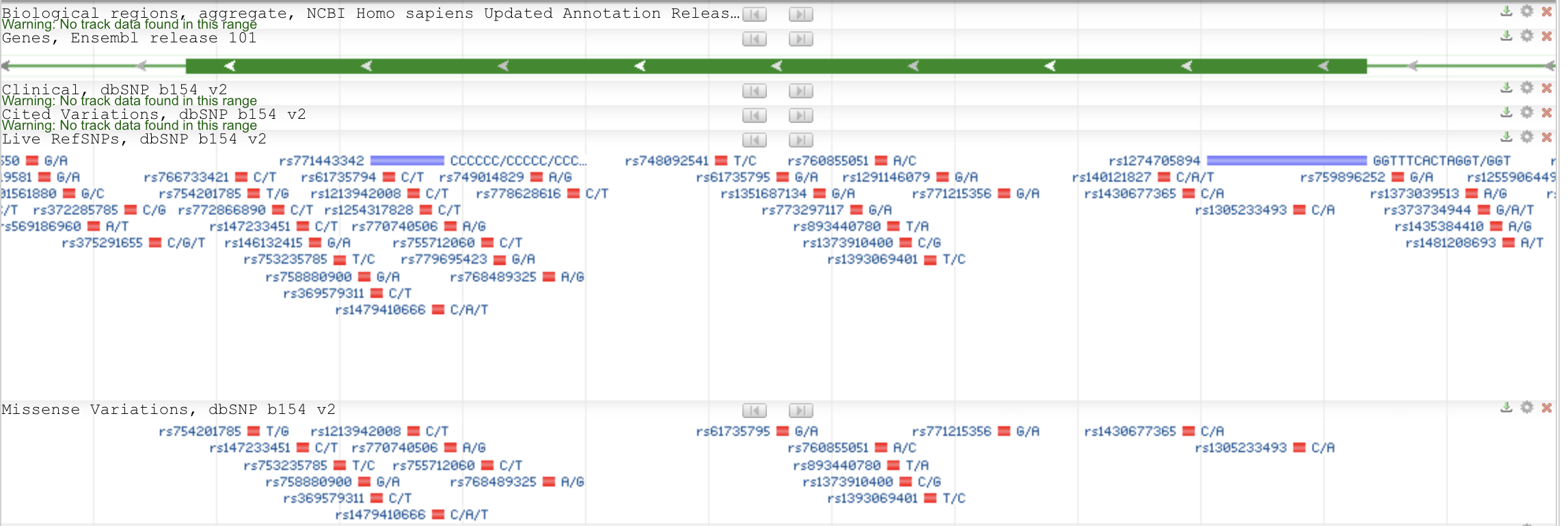Click rs1274705894 blue variant bar

1286,161
